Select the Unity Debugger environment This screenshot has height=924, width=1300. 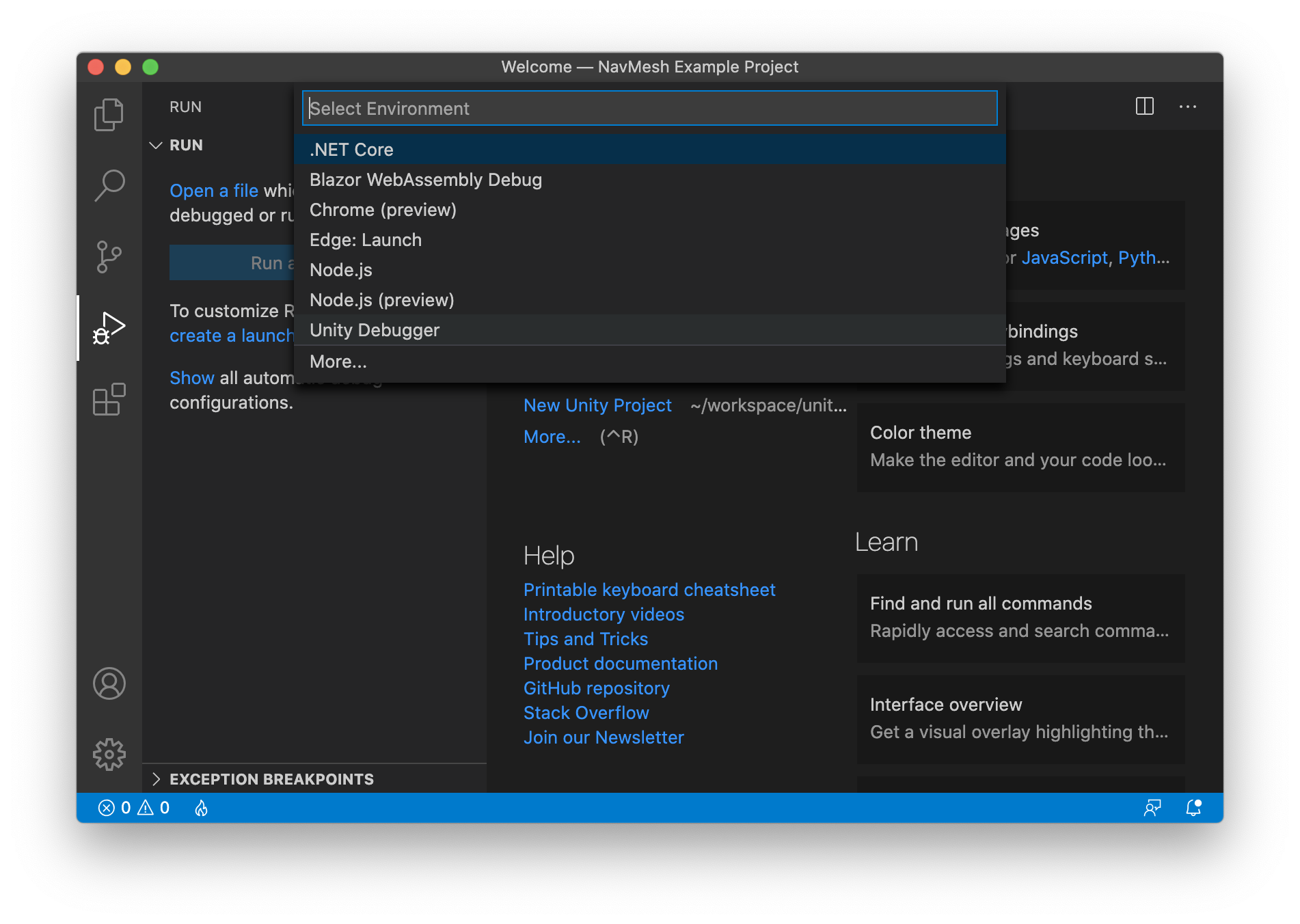click(375, 330)
